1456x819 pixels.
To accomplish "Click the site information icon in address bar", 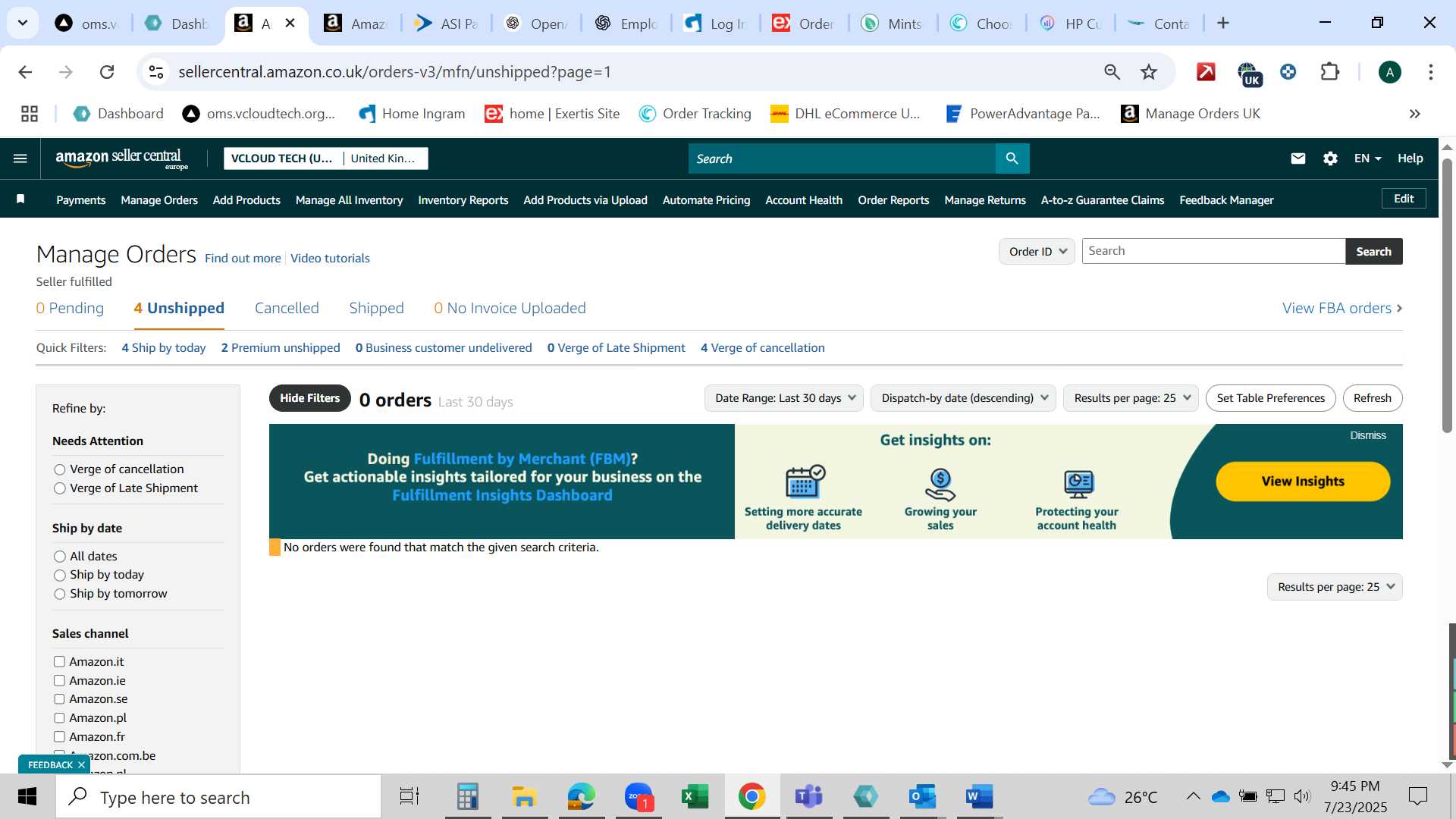I will click(x=156, y=72).
